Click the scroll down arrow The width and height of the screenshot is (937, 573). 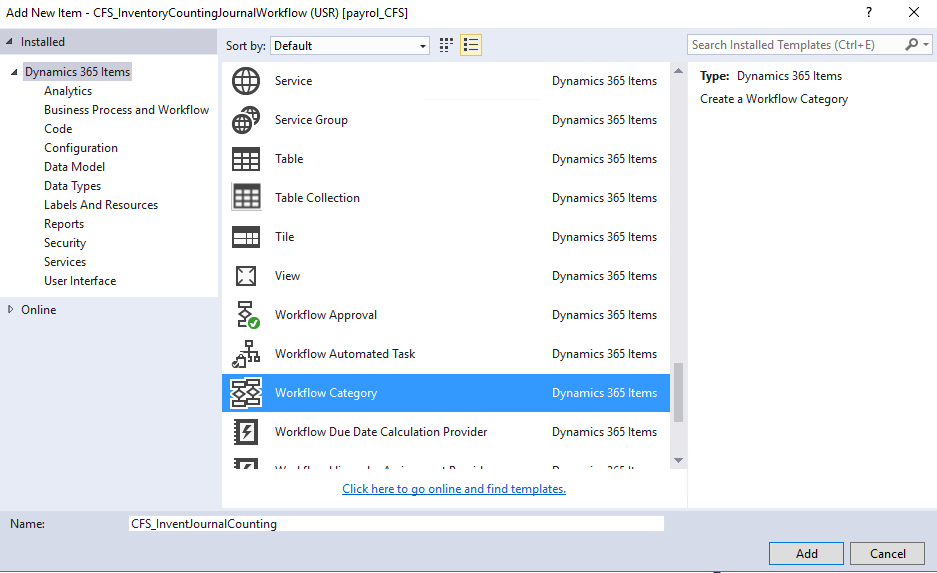678,460
